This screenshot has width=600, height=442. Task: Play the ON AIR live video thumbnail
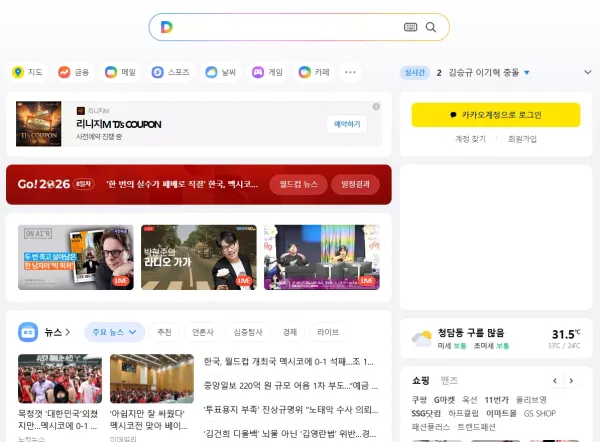click(76, 257)
